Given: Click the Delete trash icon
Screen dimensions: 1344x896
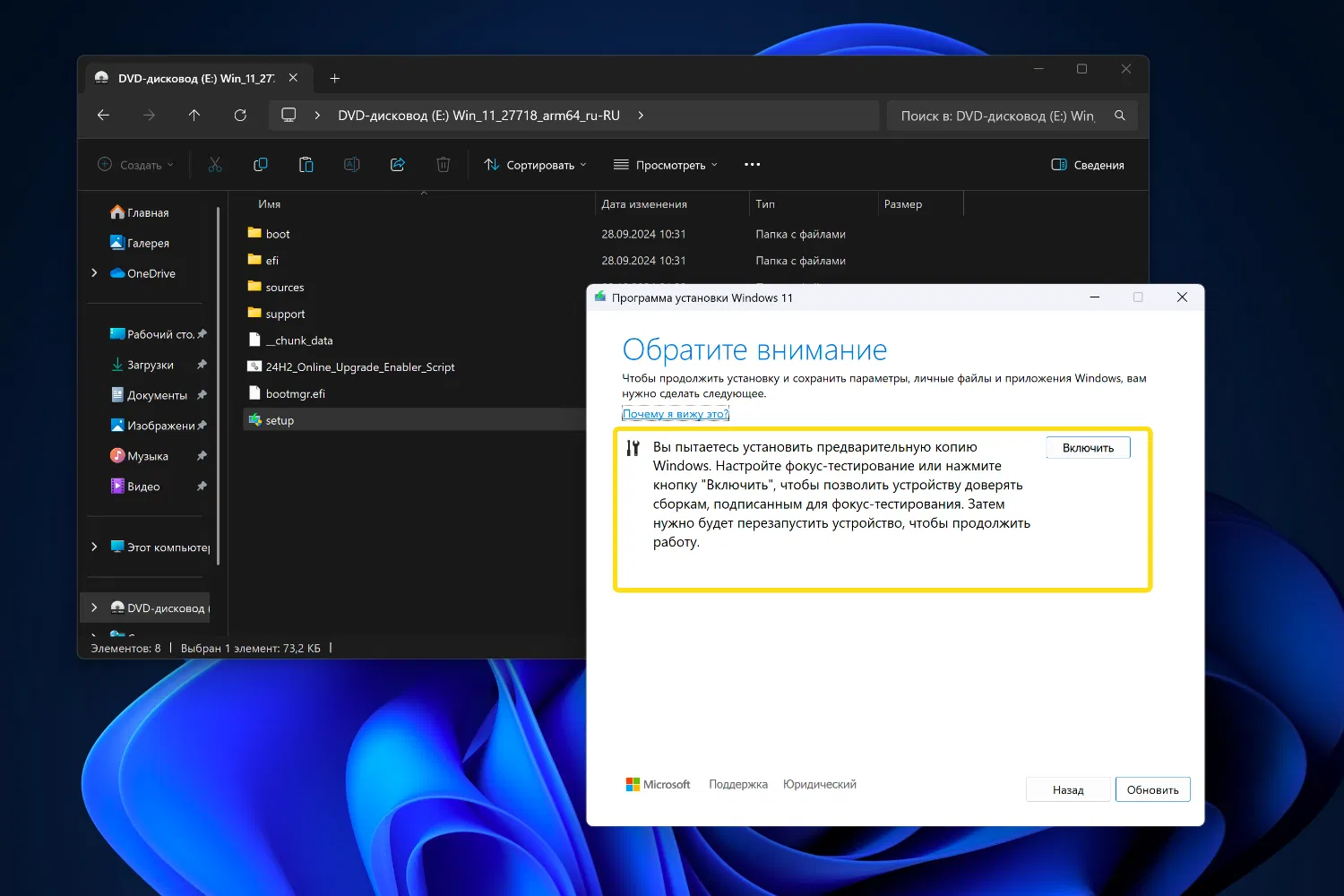Looking at the screenshot, I should tap(443, 165).
